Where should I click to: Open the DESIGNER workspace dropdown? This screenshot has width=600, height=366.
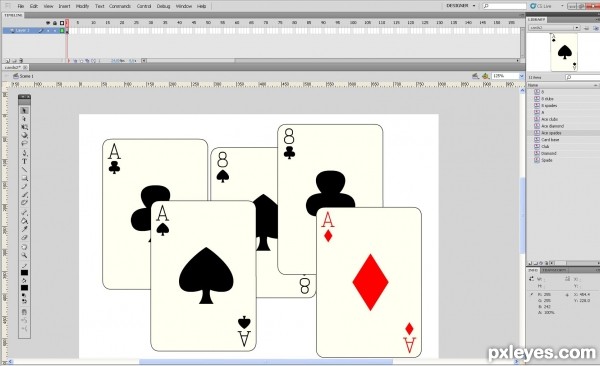pyautogui.click(x=461, y=6)
